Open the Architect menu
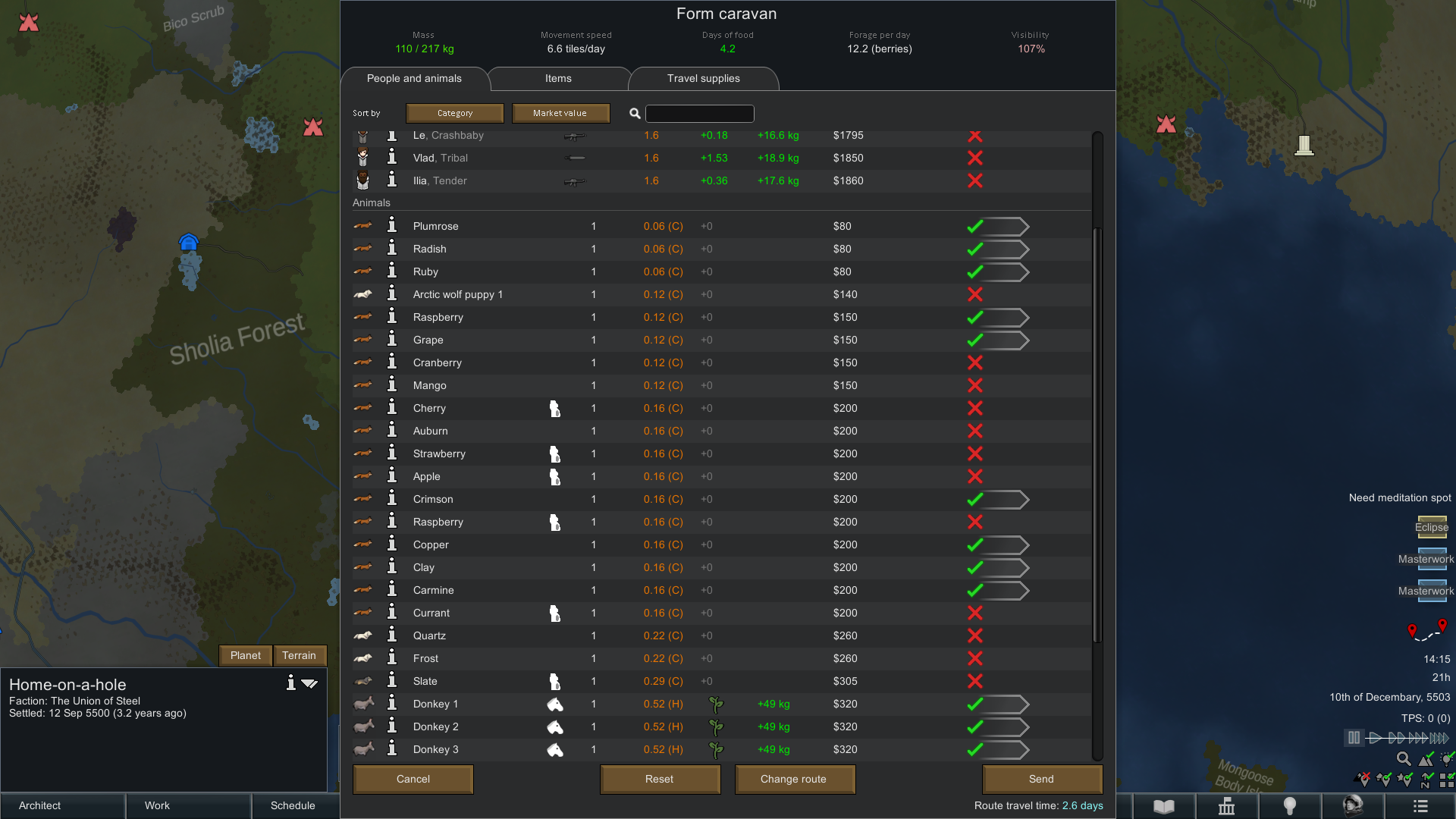The width and height of the screenshot is (1456, 819). [62, 805]
